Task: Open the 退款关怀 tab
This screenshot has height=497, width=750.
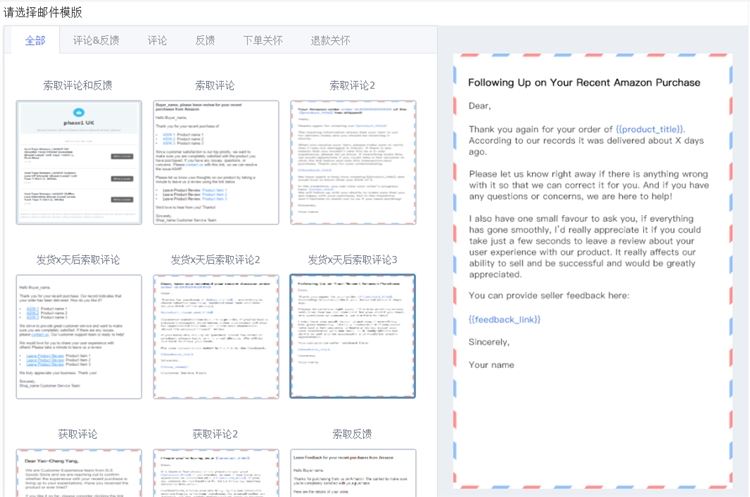Action: [x=330, y=40]
